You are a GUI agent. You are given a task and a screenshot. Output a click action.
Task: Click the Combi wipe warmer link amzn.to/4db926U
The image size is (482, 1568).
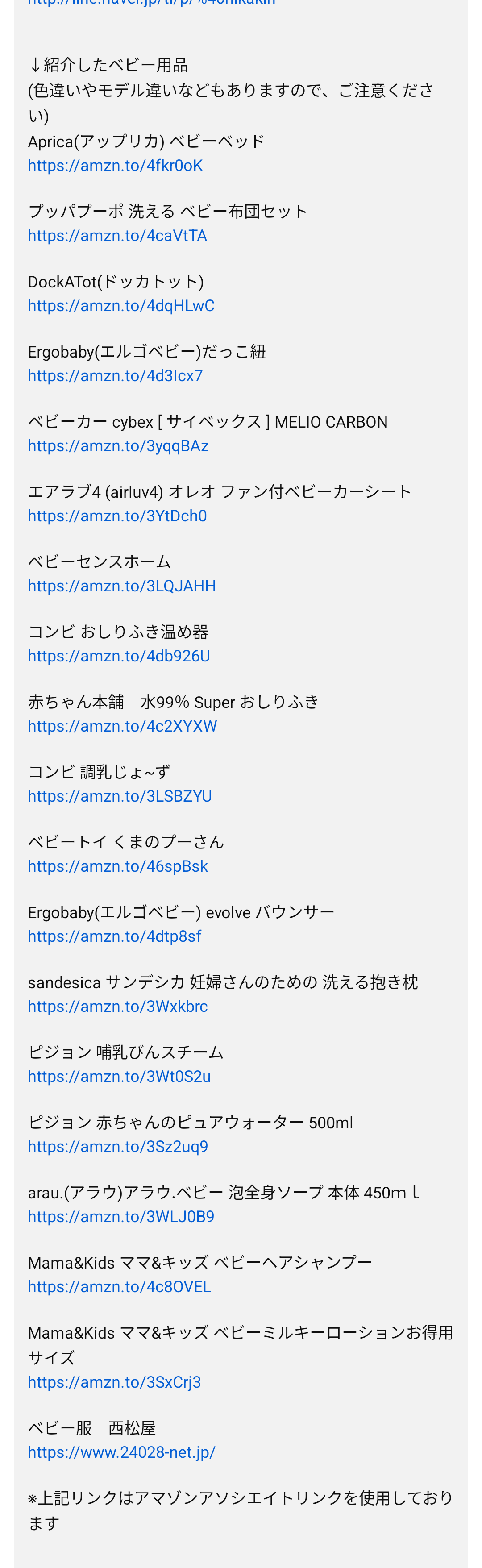119,656
